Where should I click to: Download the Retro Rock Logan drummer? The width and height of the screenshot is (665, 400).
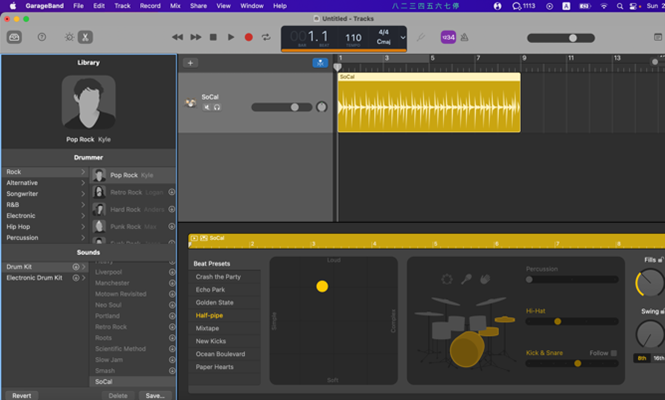pyautogui.click(x=171, y=192)
